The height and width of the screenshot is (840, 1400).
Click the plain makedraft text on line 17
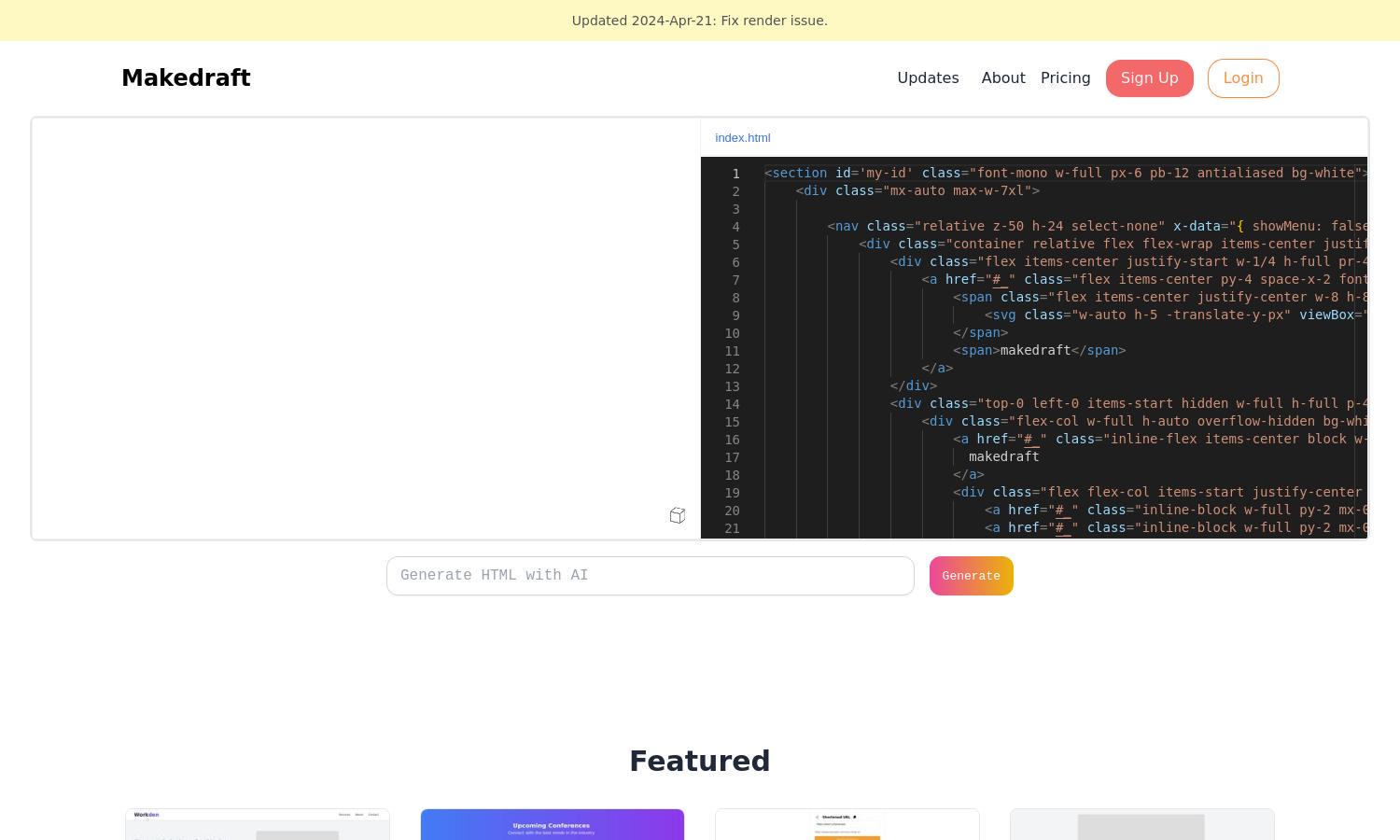(1004, 456)
